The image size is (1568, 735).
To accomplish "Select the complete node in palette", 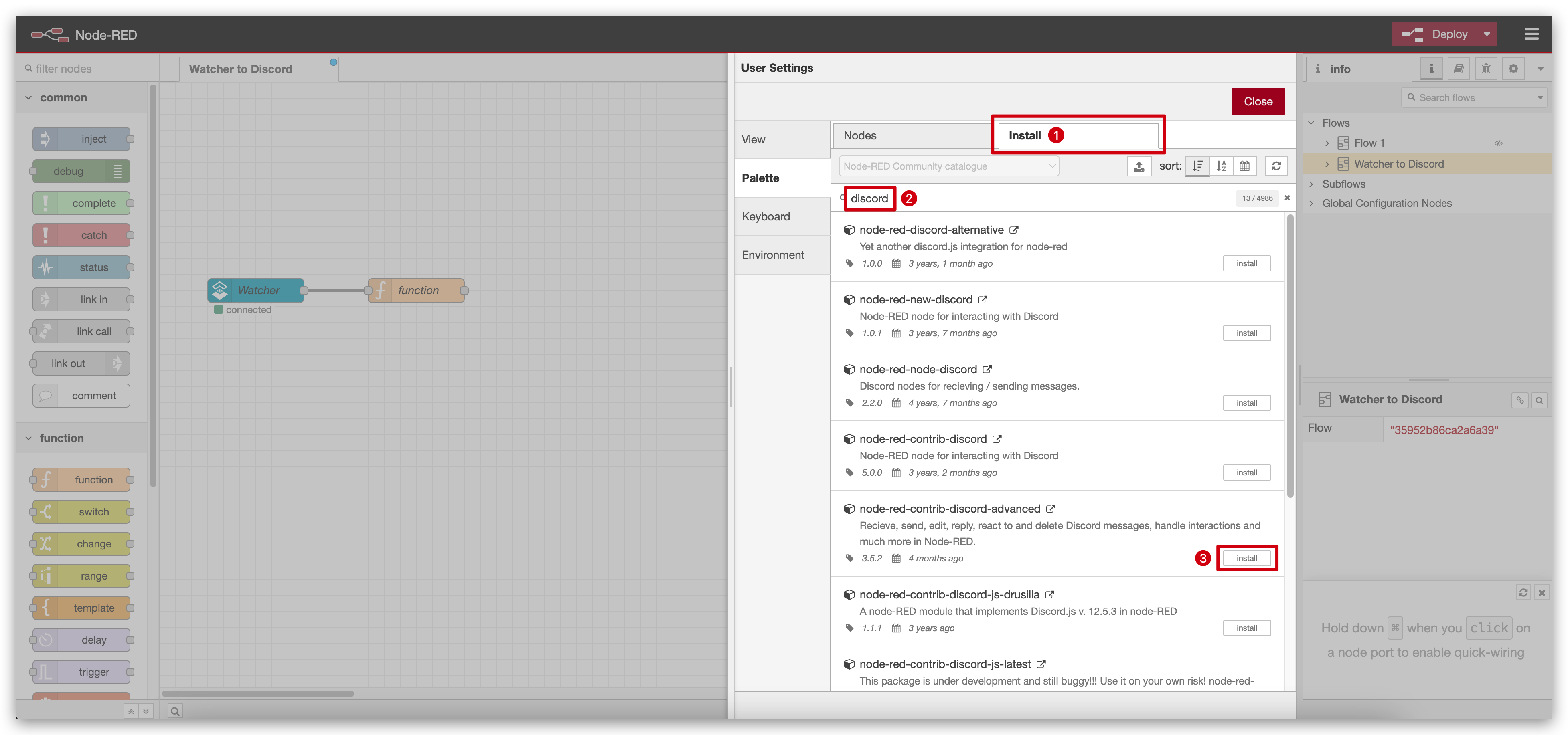I will click(81, 203).
